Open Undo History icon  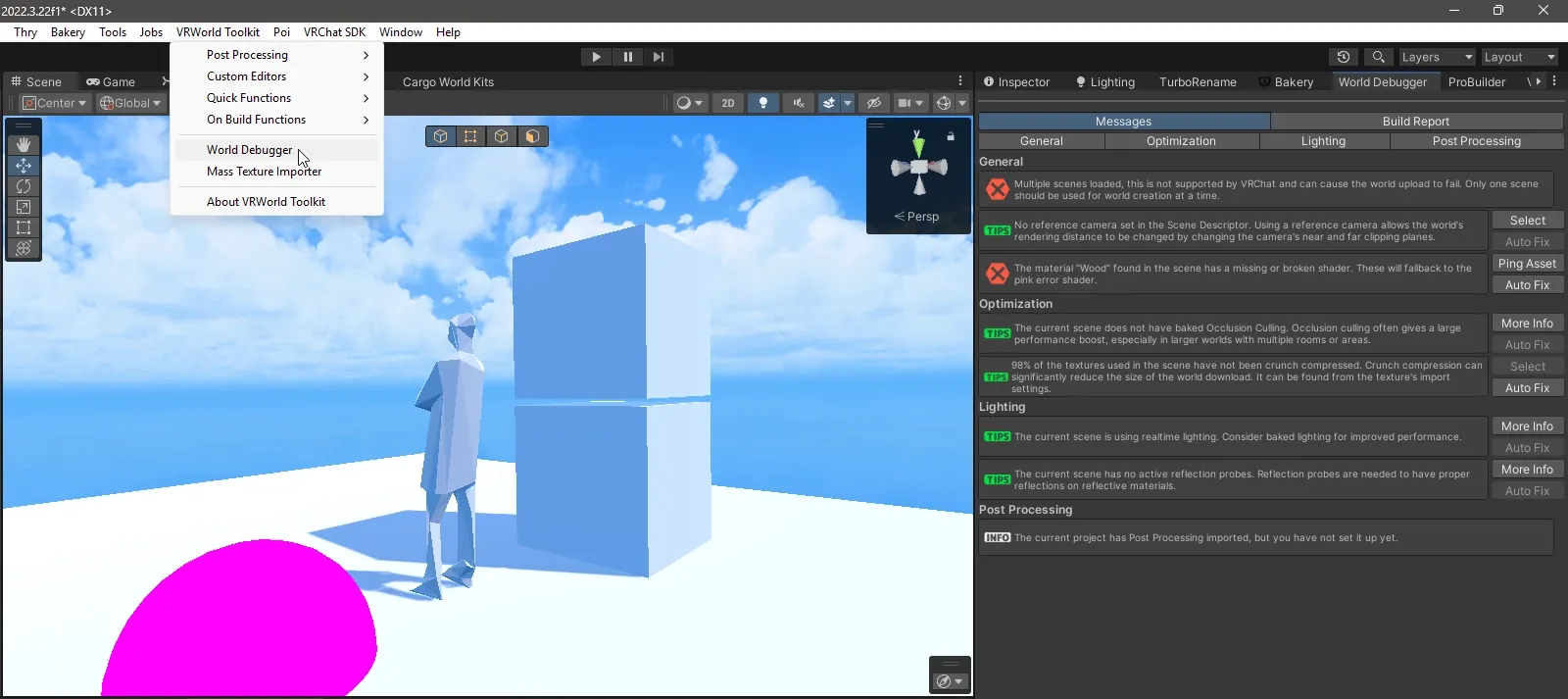[x=1344, y=57]
